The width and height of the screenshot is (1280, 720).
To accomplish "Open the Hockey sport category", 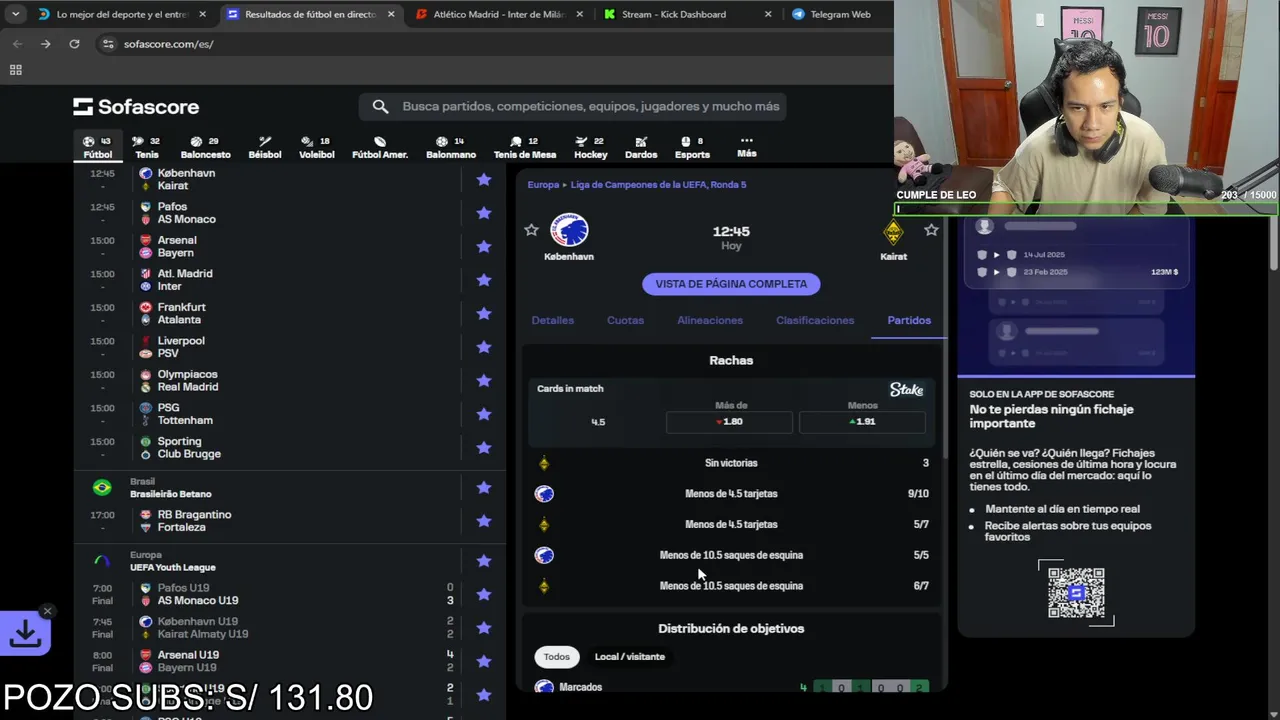I will tap(591, 147).
